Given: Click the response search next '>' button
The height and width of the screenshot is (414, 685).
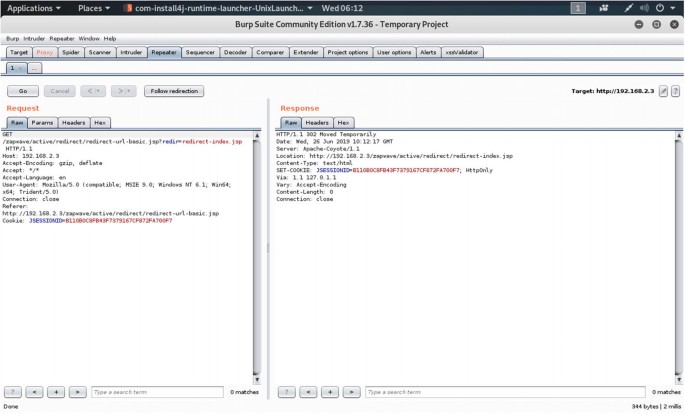Looking at the screenshot, I should (349, 392).
